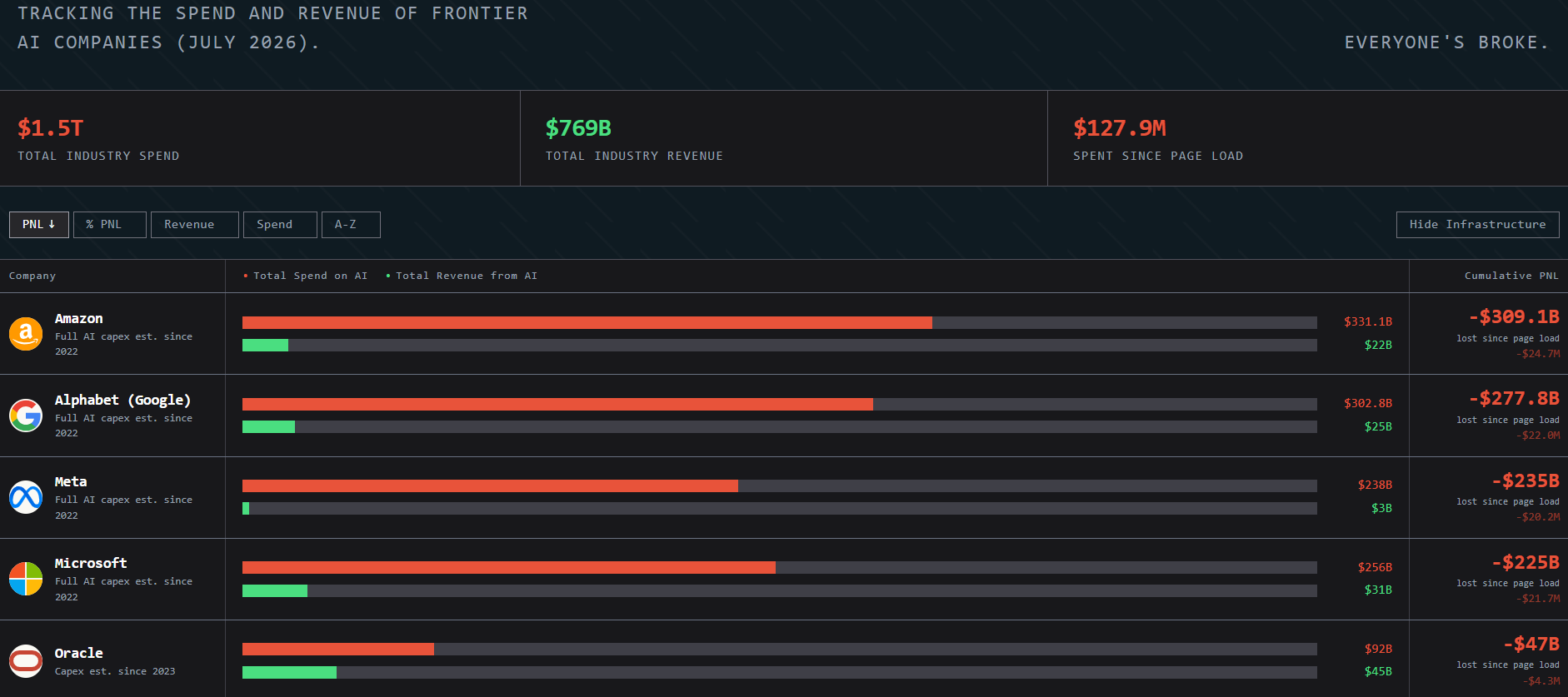Click the Cumulative PNL column header
1568x697 pixels.
pyautogui.click(x=1511, y=276)
